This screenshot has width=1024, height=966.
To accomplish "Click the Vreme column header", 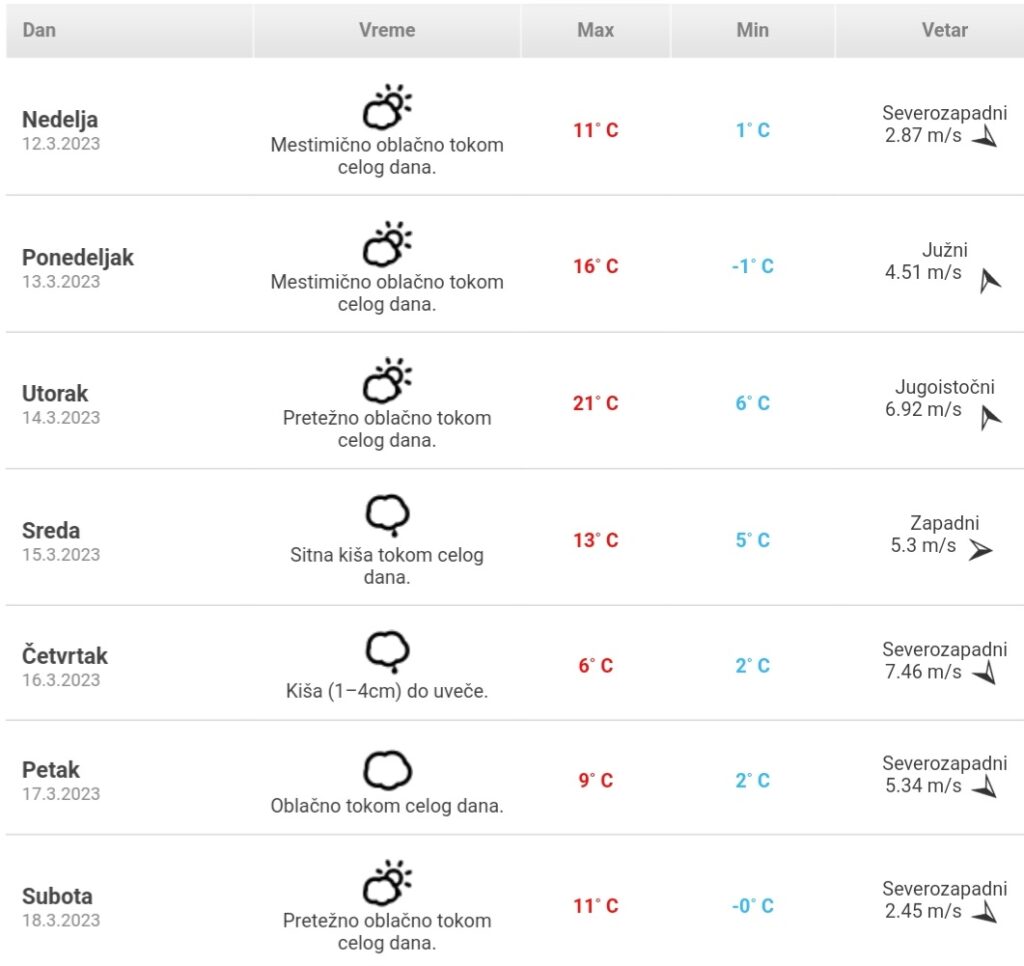I will tap(387, 30).
